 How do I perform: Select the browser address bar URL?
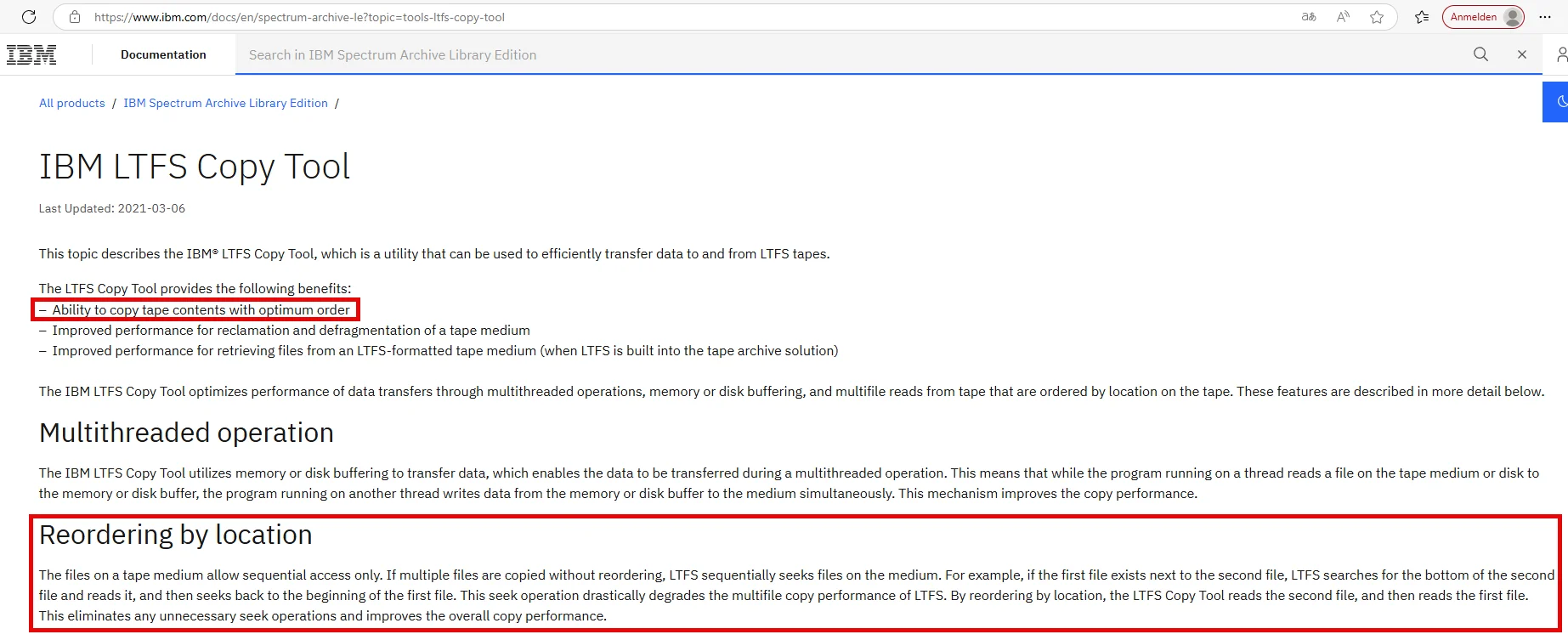click(x=300, y=17)
